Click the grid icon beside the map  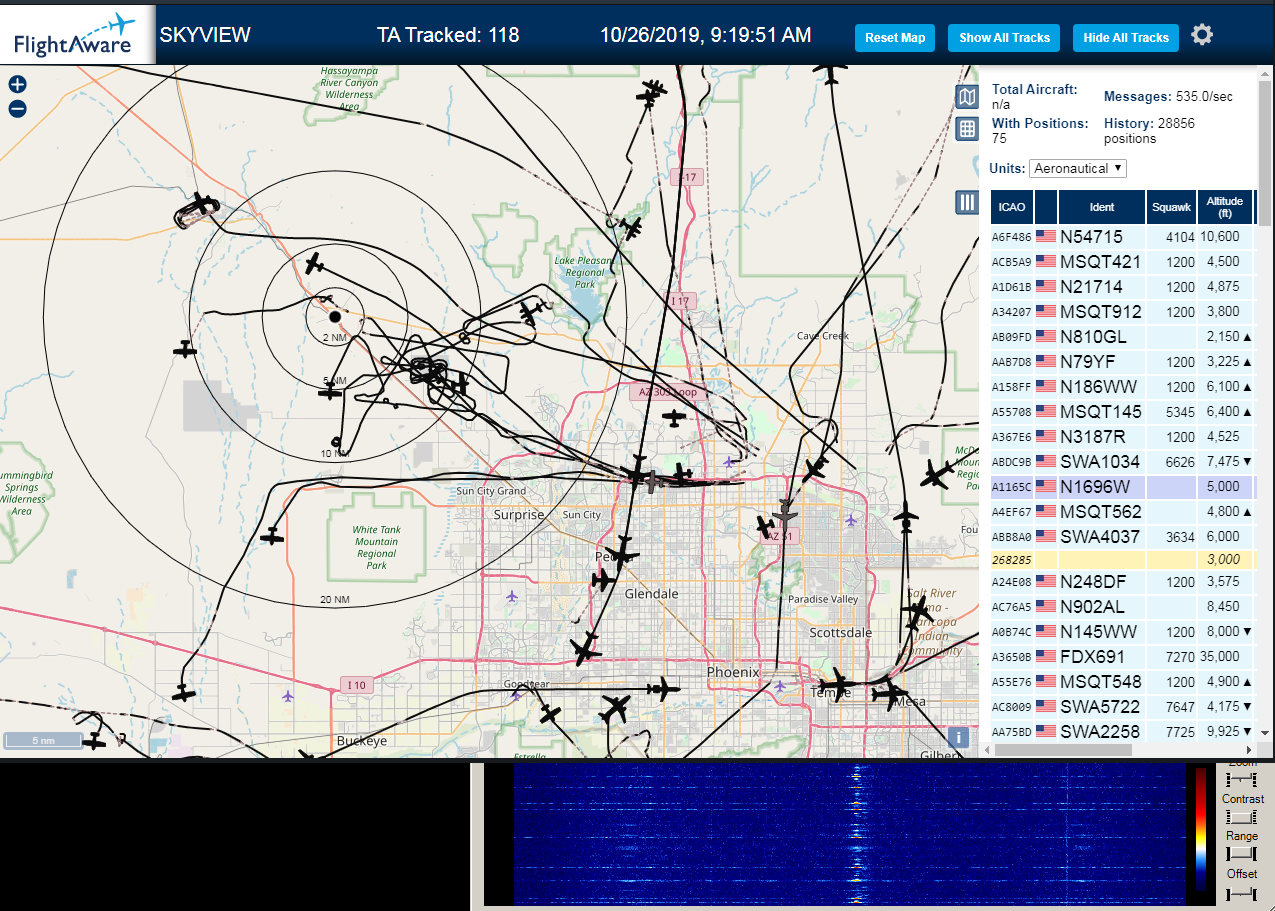[967, 128]
